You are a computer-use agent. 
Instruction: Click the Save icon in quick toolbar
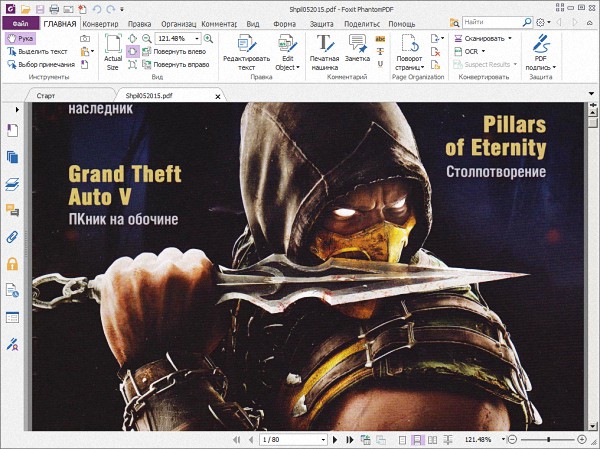40,8
